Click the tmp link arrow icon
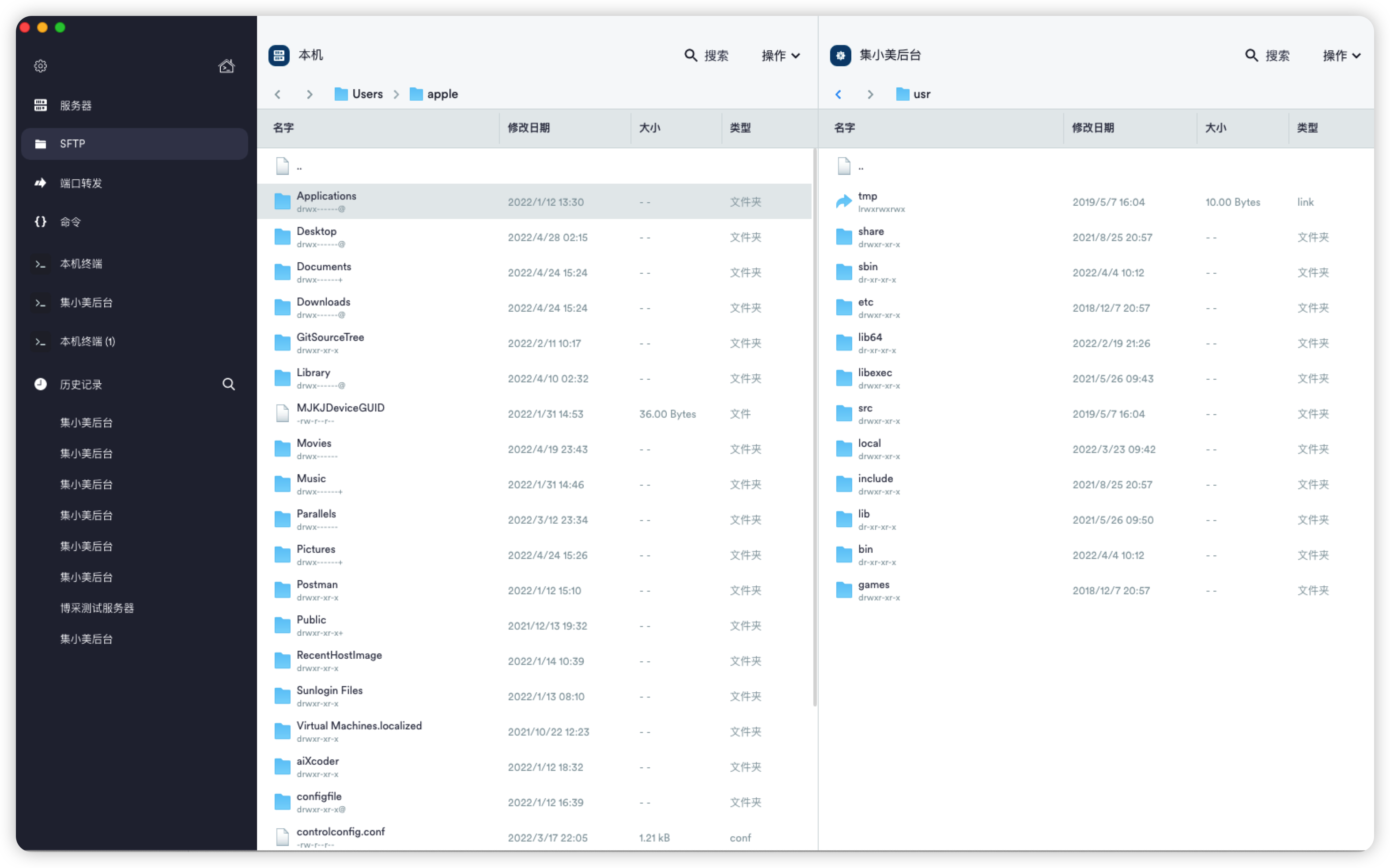 843,201
